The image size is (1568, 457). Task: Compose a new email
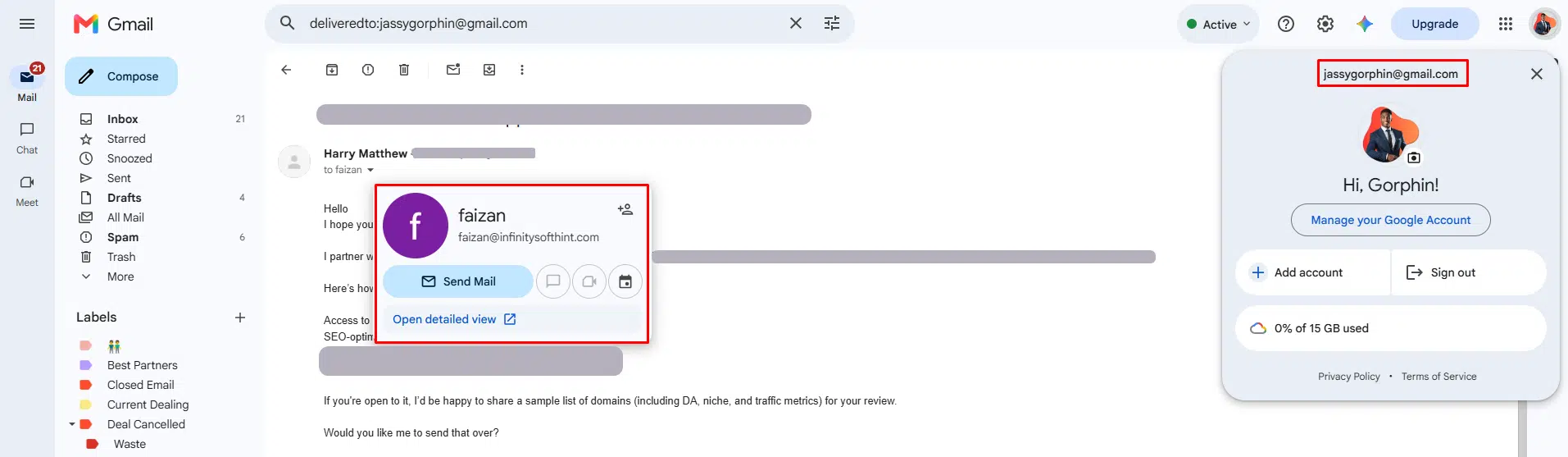pos(121,76)
